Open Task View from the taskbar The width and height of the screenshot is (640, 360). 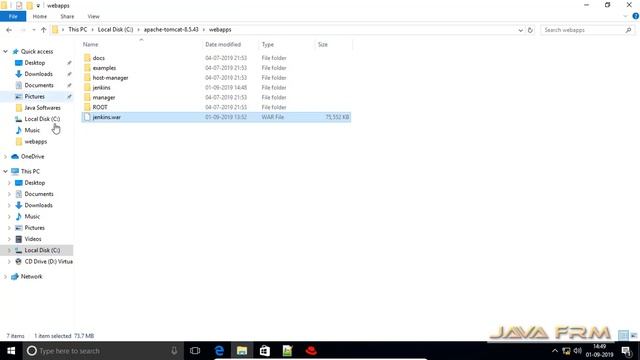(195, 351)
